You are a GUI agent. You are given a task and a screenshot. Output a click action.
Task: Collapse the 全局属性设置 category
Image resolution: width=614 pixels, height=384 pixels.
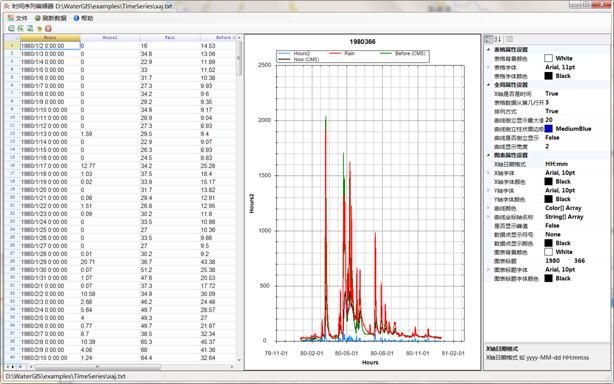[488, 85]
